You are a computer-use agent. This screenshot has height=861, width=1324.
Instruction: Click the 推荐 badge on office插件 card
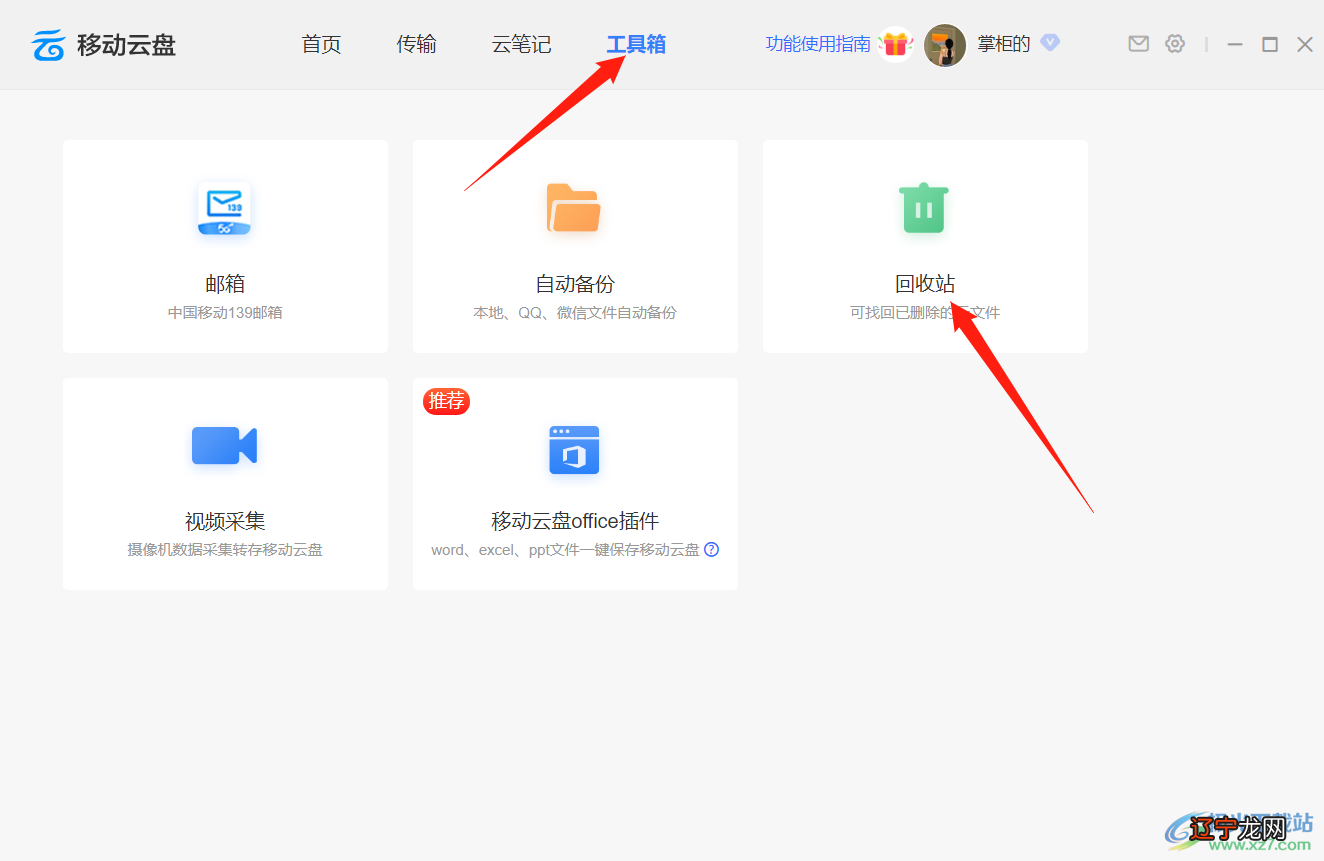pos(446,401)
